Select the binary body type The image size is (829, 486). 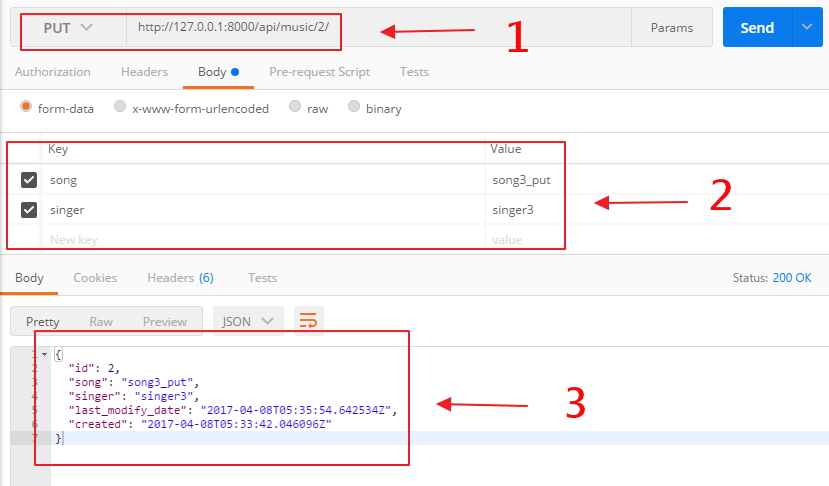[354, 106]
